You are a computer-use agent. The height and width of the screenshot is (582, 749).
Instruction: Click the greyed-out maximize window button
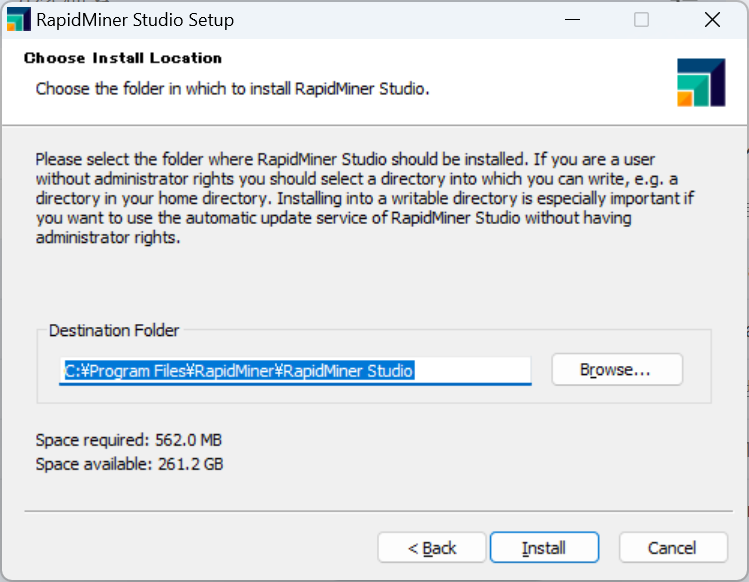coord(641,20)
